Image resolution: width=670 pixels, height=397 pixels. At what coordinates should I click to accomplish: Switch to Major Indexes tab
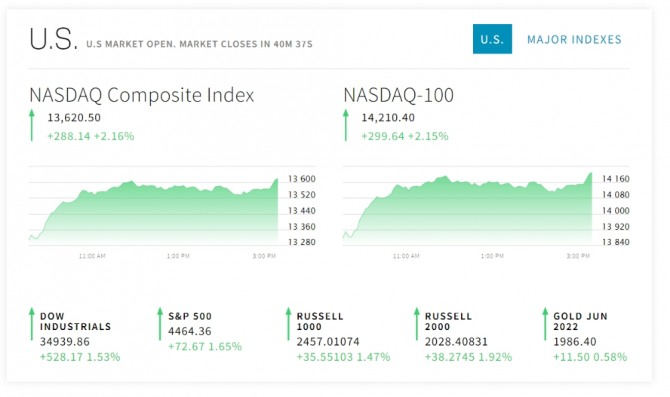coord(574,39)
